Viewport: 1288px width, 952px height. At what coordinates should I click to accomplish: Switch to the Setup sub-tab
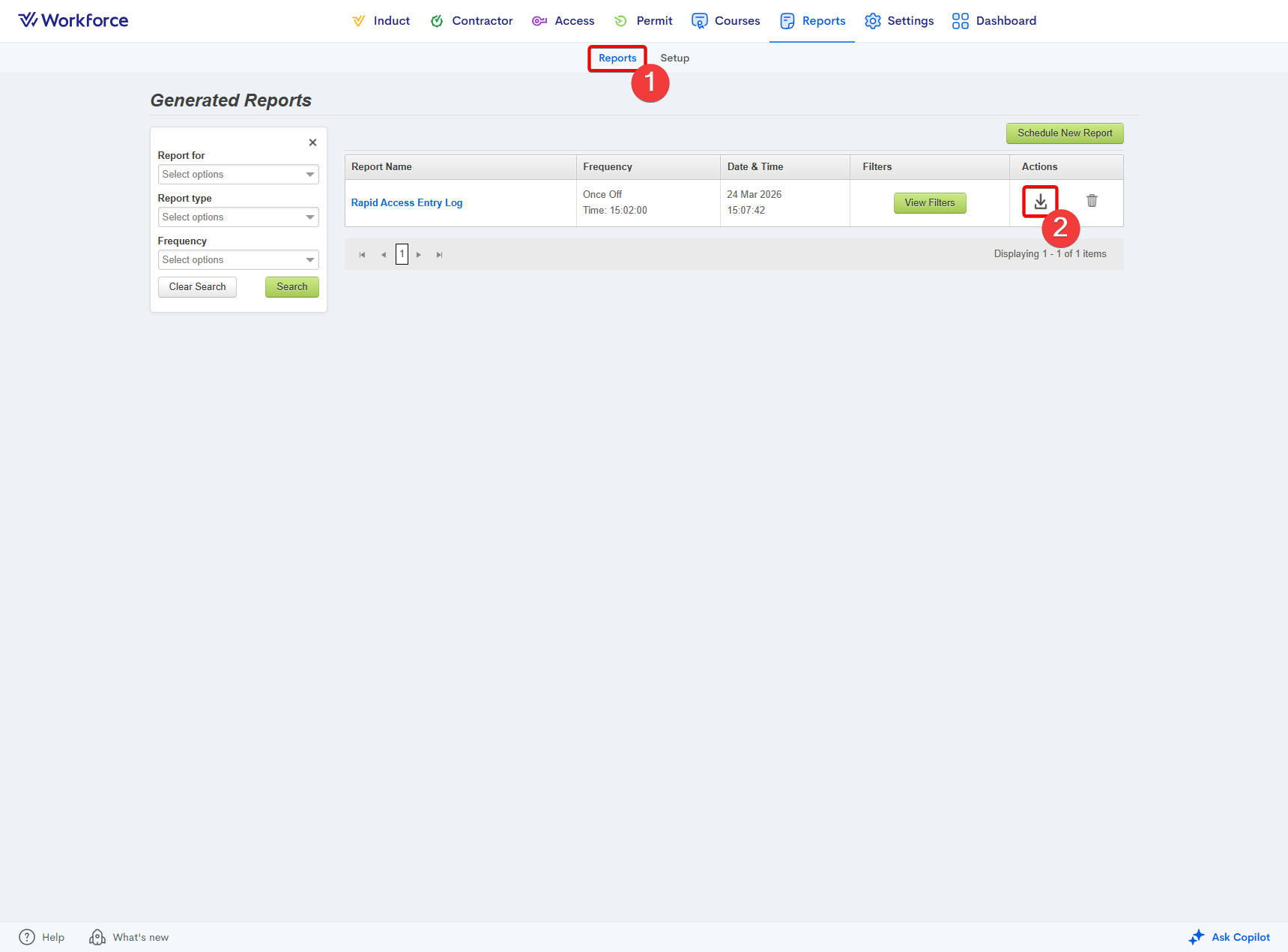click(x=674, y=58)
